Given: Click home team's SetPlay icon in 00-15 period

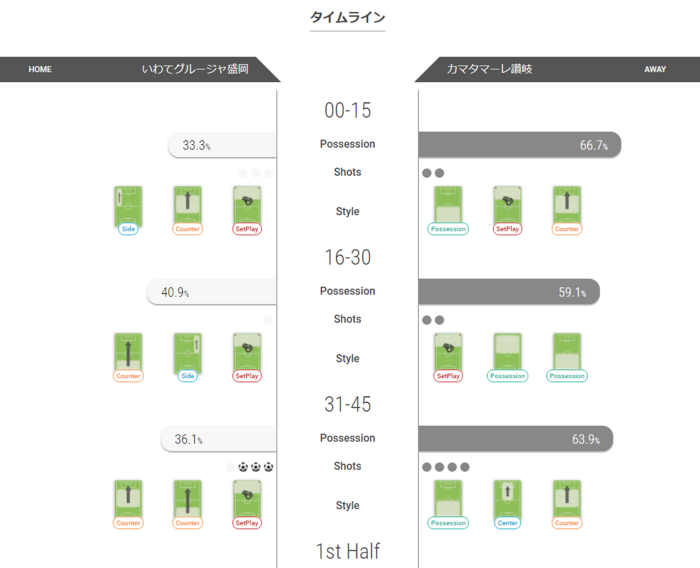Looking at the screenshot, I should coord(246,208).
